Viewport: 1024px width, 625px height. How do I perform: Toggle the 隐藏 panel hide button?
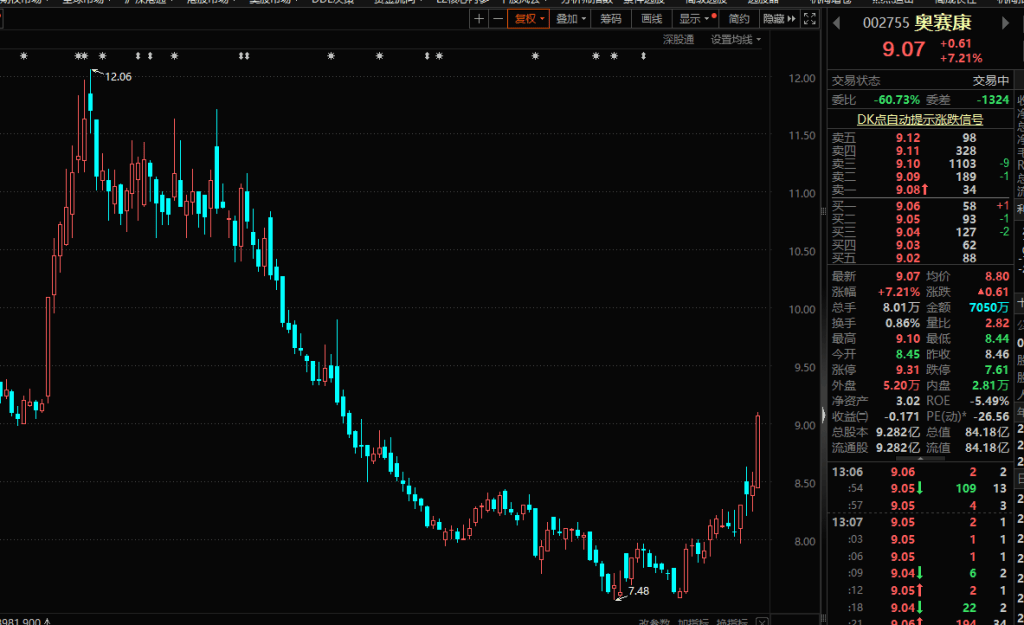tap(773, 19)
